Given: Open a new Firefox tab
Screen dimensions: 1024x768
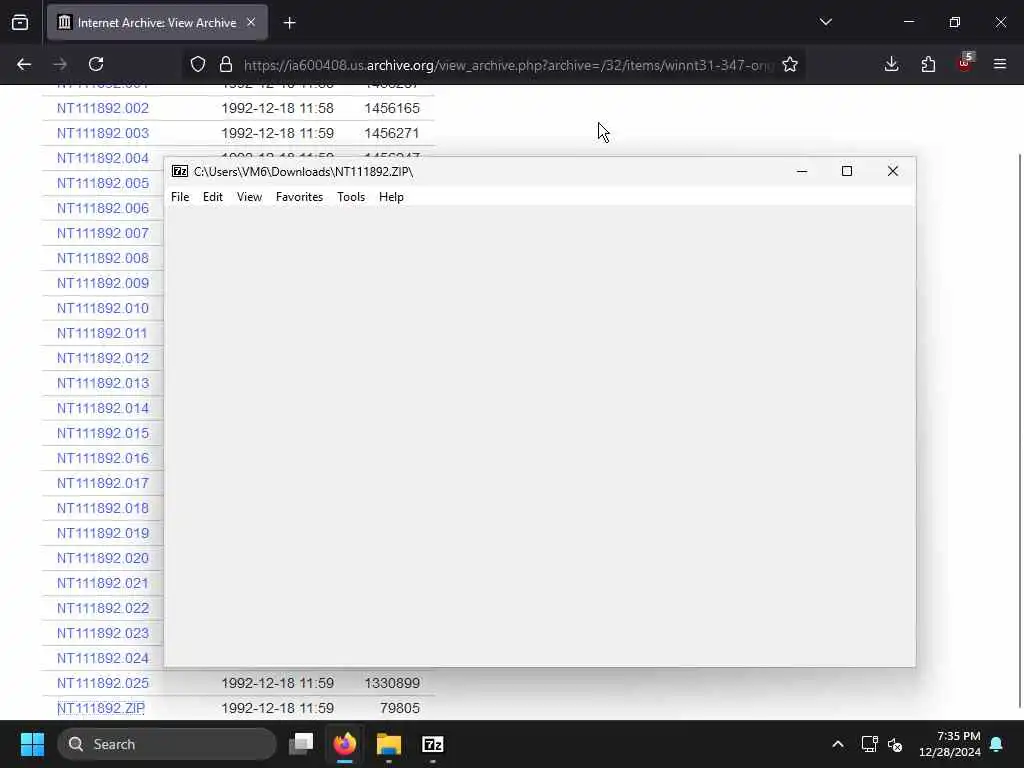Looking at the screenshot, I should pos(290,23).
